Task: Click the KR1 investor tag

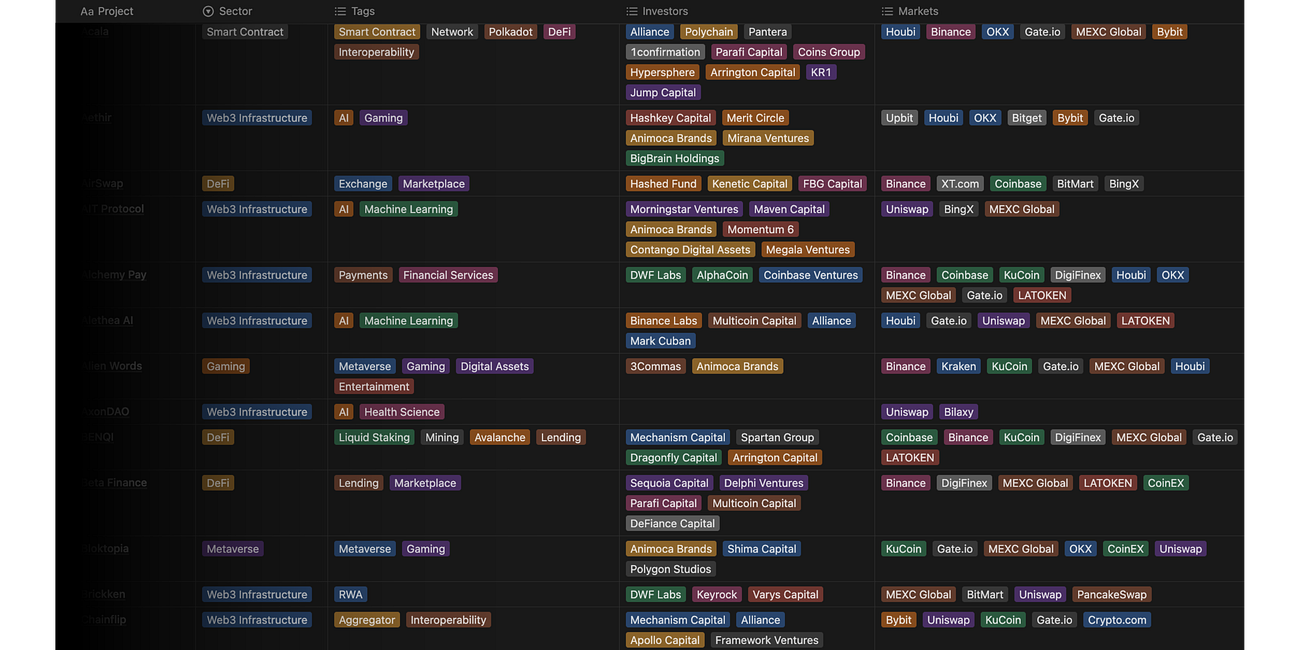Action: (x=821, y=72)
